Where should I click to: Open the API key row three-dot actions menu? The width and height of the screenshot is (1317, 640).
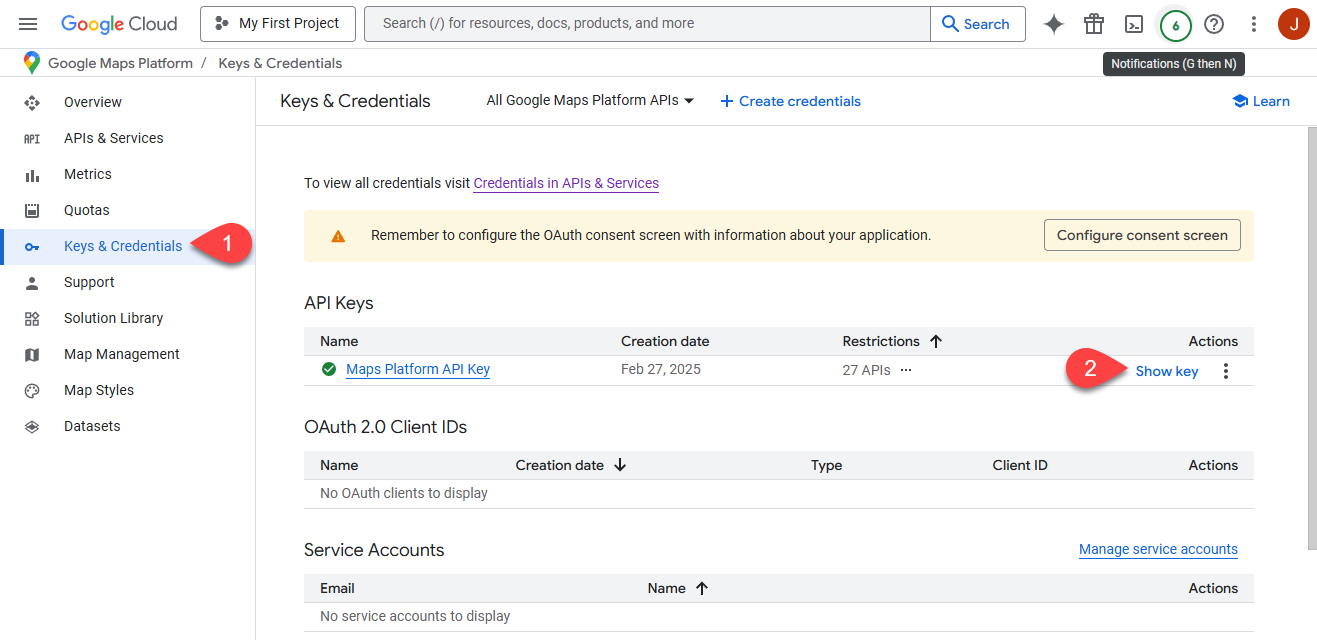click(x=1226, y=371)
